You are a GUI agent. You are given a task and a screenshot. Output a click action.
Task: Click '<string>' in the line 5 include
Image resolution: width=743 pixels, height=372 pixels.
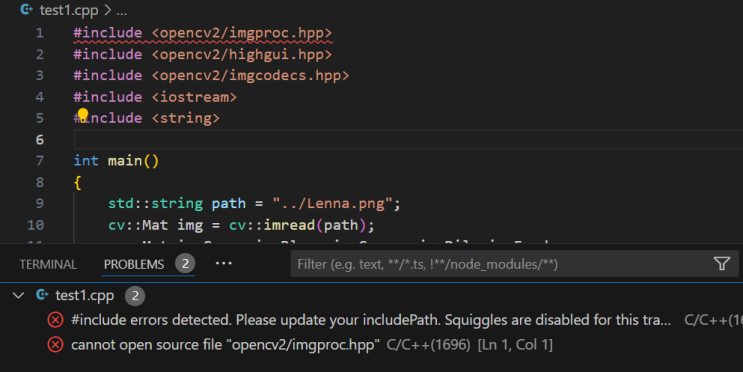pos(186,118)
